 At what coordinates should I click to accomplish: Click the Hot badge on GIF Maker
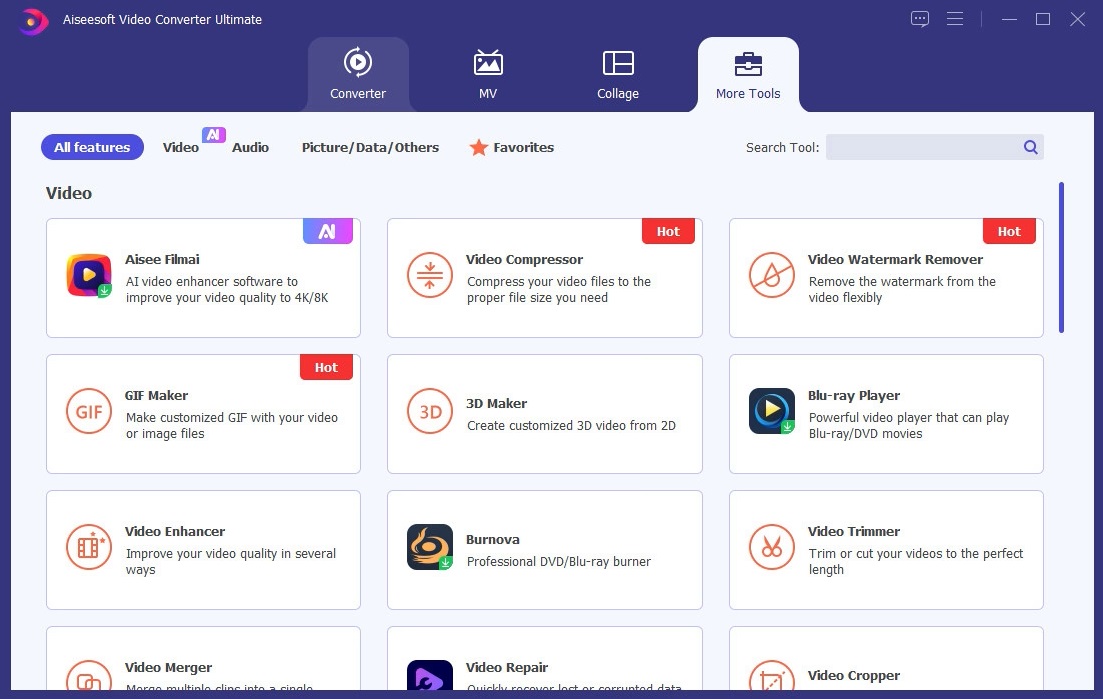pos(326,367)
